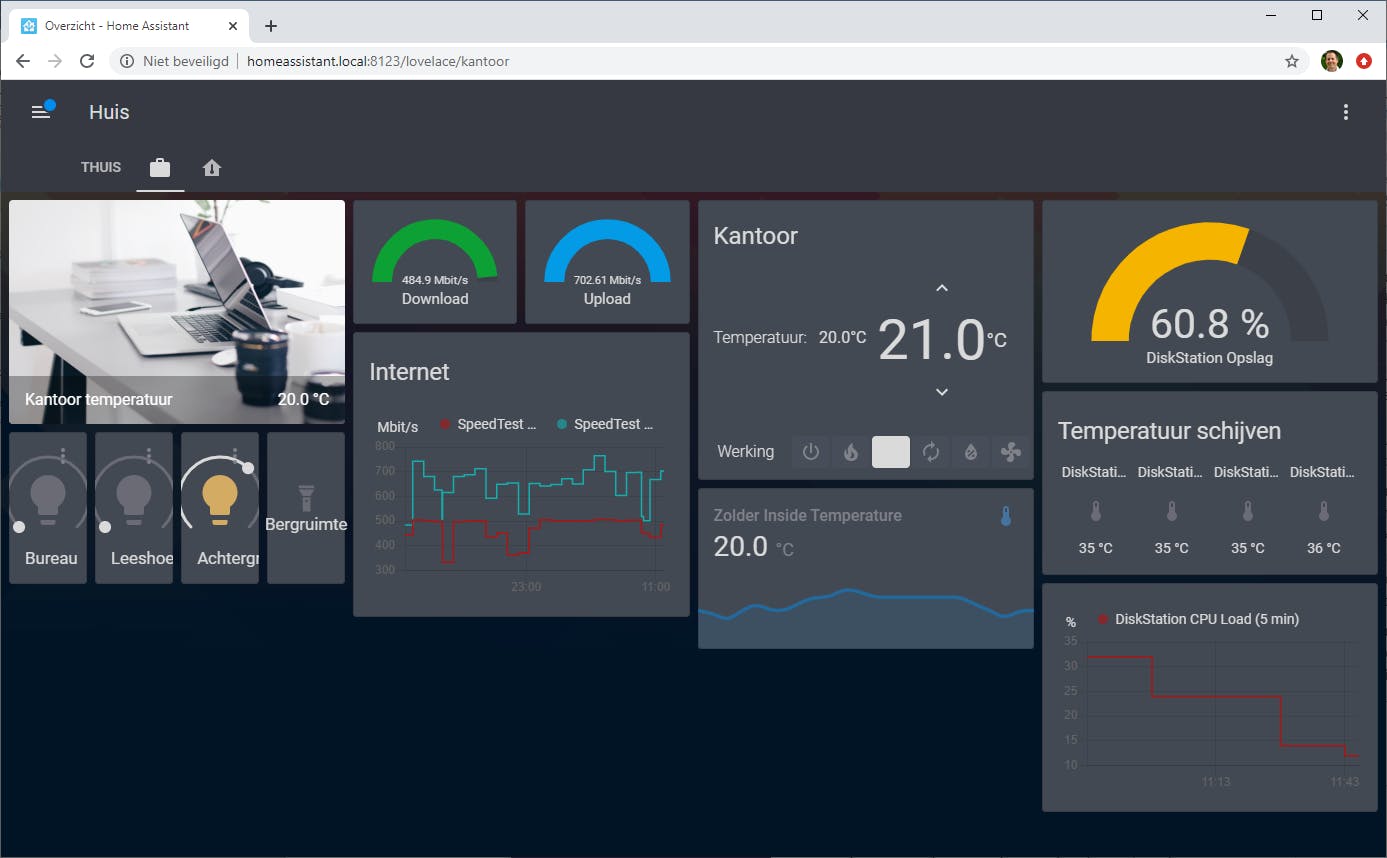Click the Kantoor thermostat card title
The image size is (1387, 858).
[756, 236]
